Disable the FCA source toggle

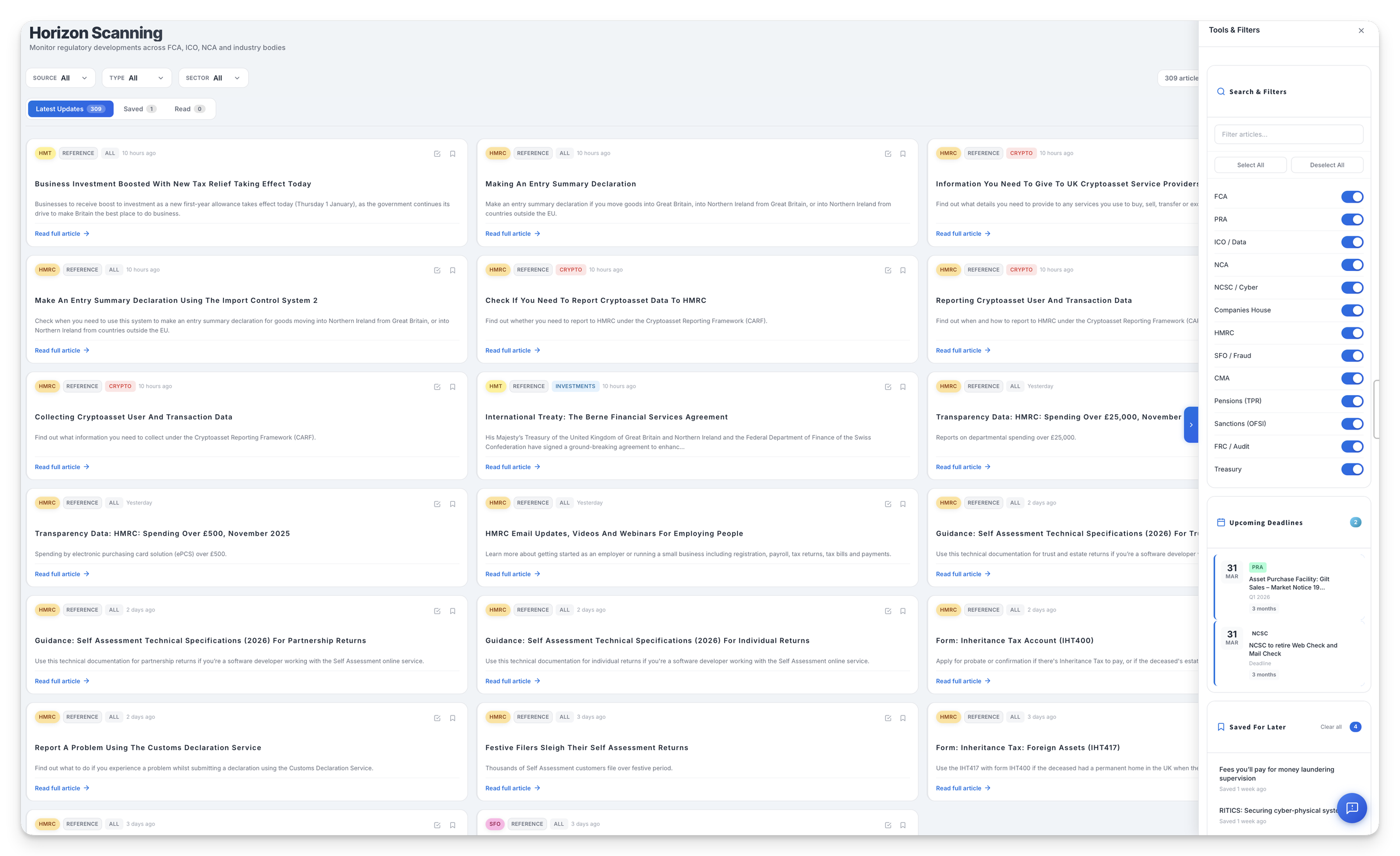[1352, 197]
